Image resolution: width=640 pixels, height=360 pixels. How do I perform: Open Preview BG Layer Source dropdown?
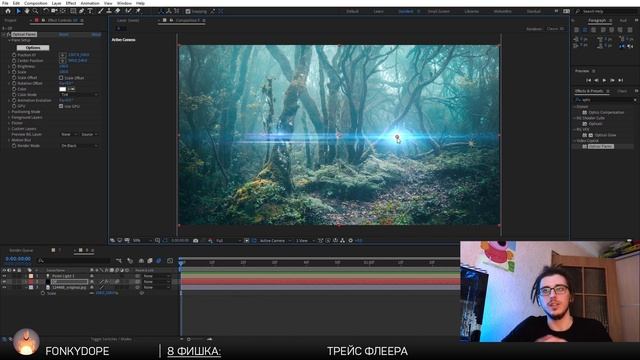(x=89, y=134)
